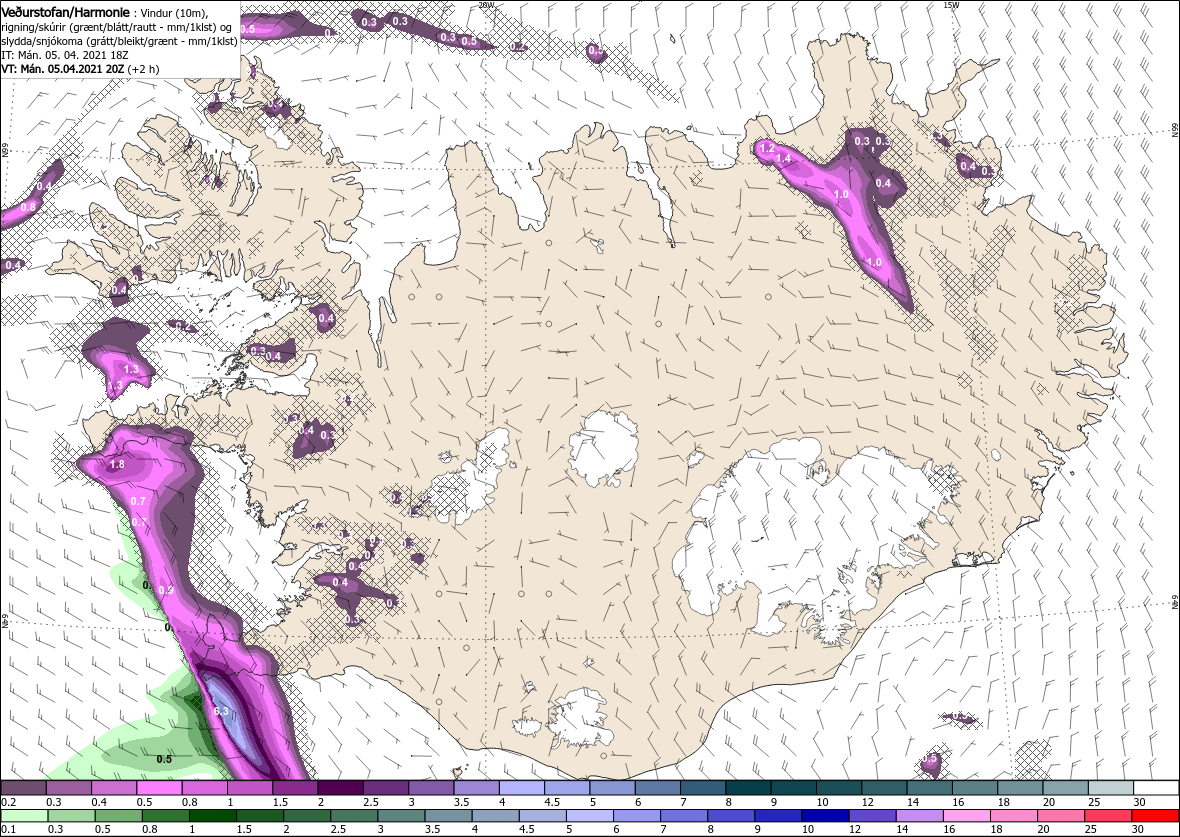
Task: Pick the dark purple 2 swatch in upper legend
Action: (x=341, y=788)
